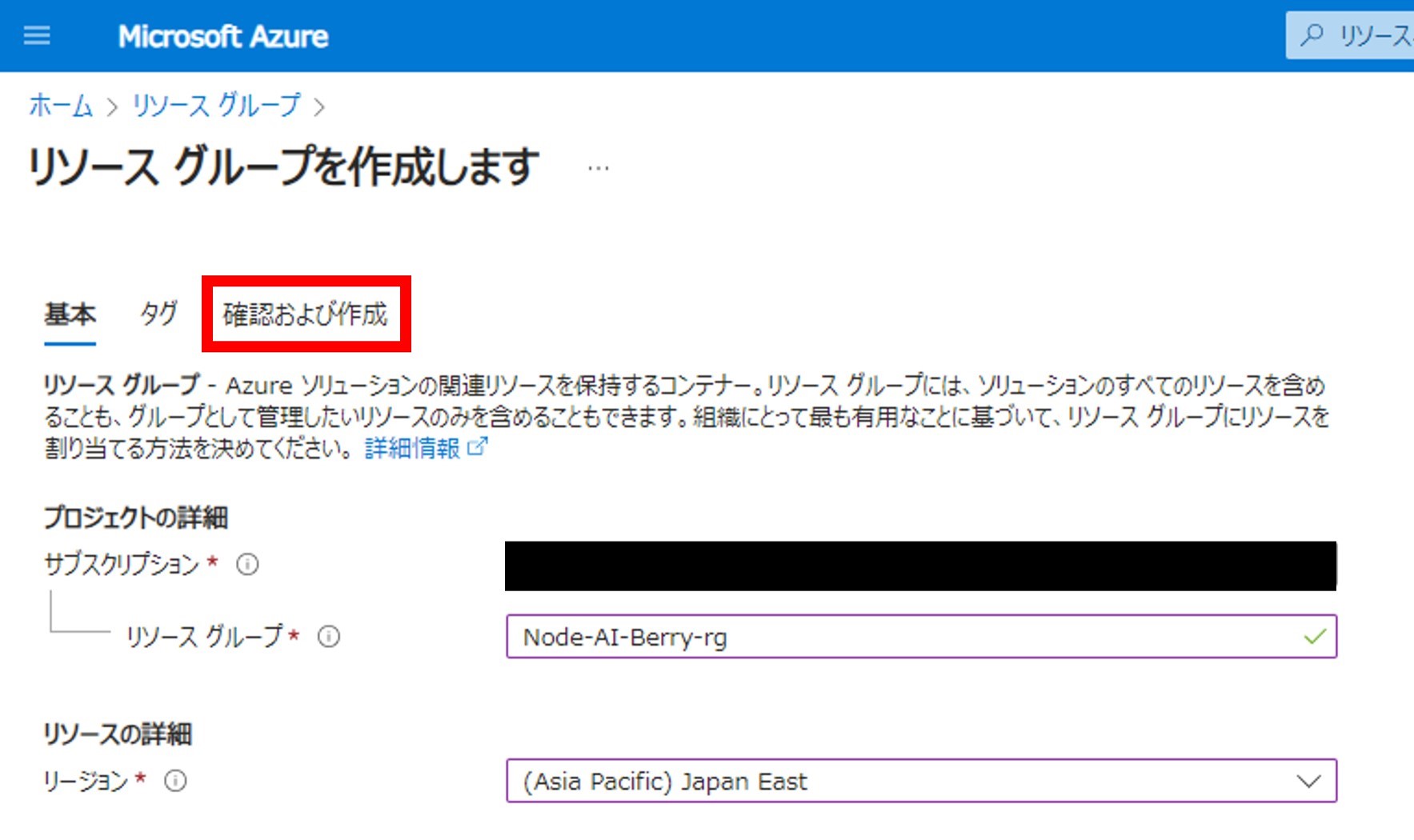Open the Azure portal hamburger menu

click(37, 36)
